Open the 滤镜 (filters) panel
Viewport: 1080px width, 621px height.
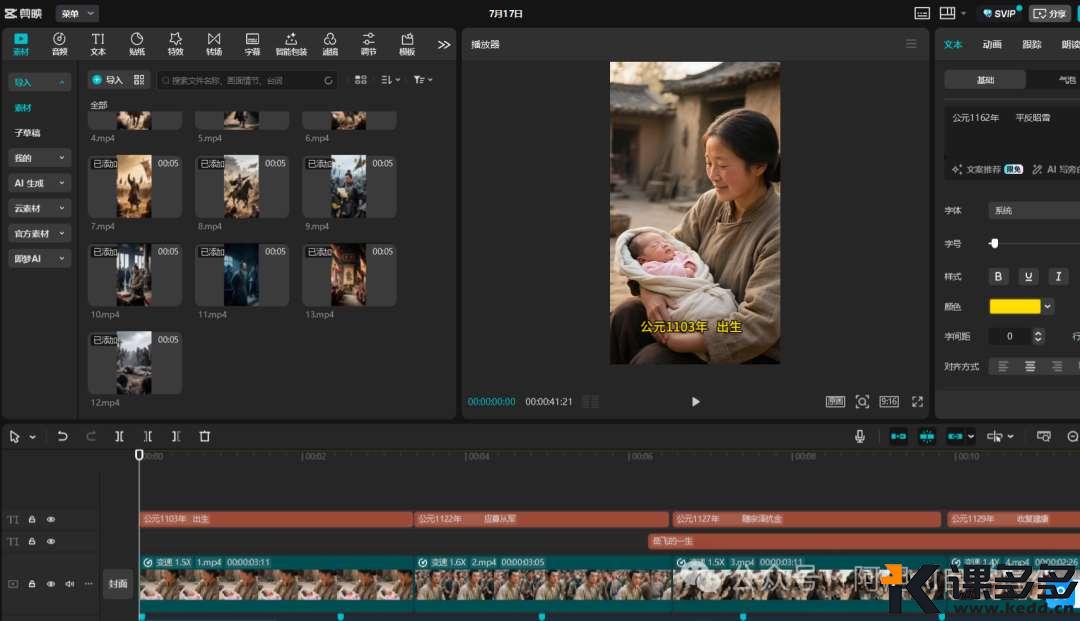click(x=330, y=43)
